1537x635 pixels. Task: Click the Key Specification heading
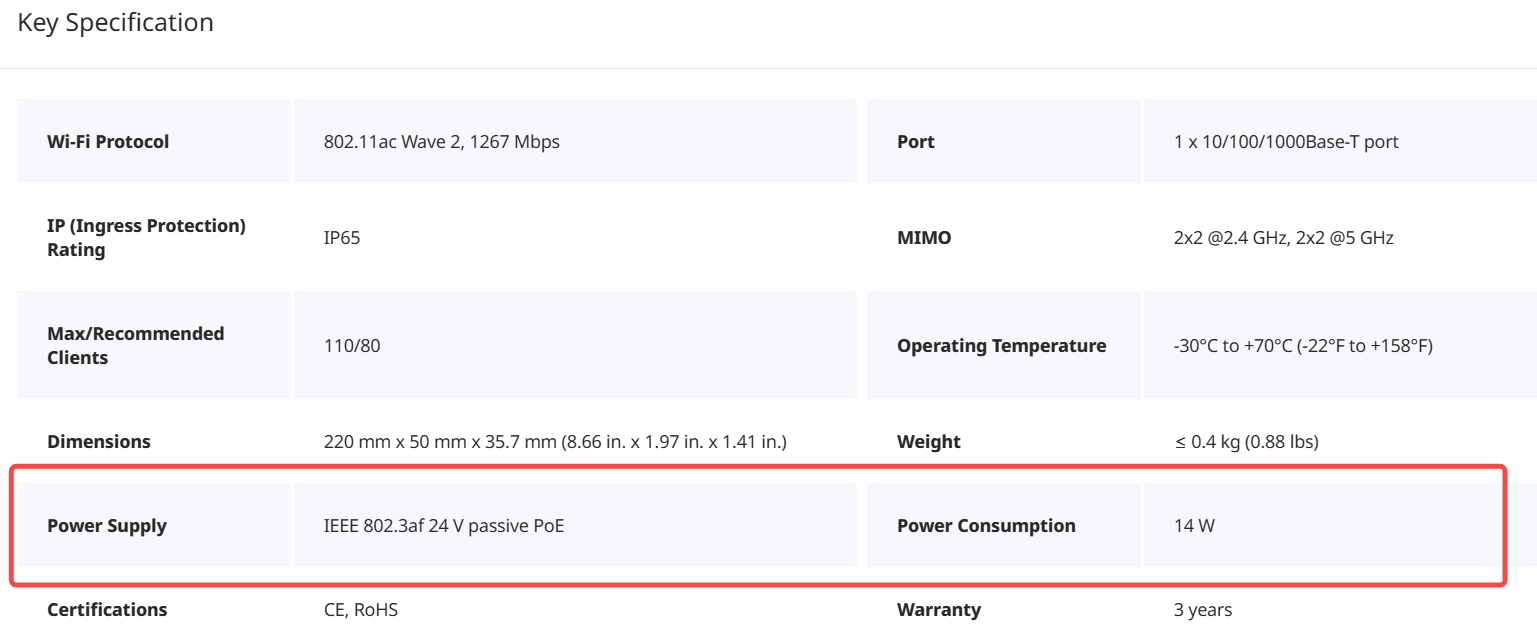(116, 22)
